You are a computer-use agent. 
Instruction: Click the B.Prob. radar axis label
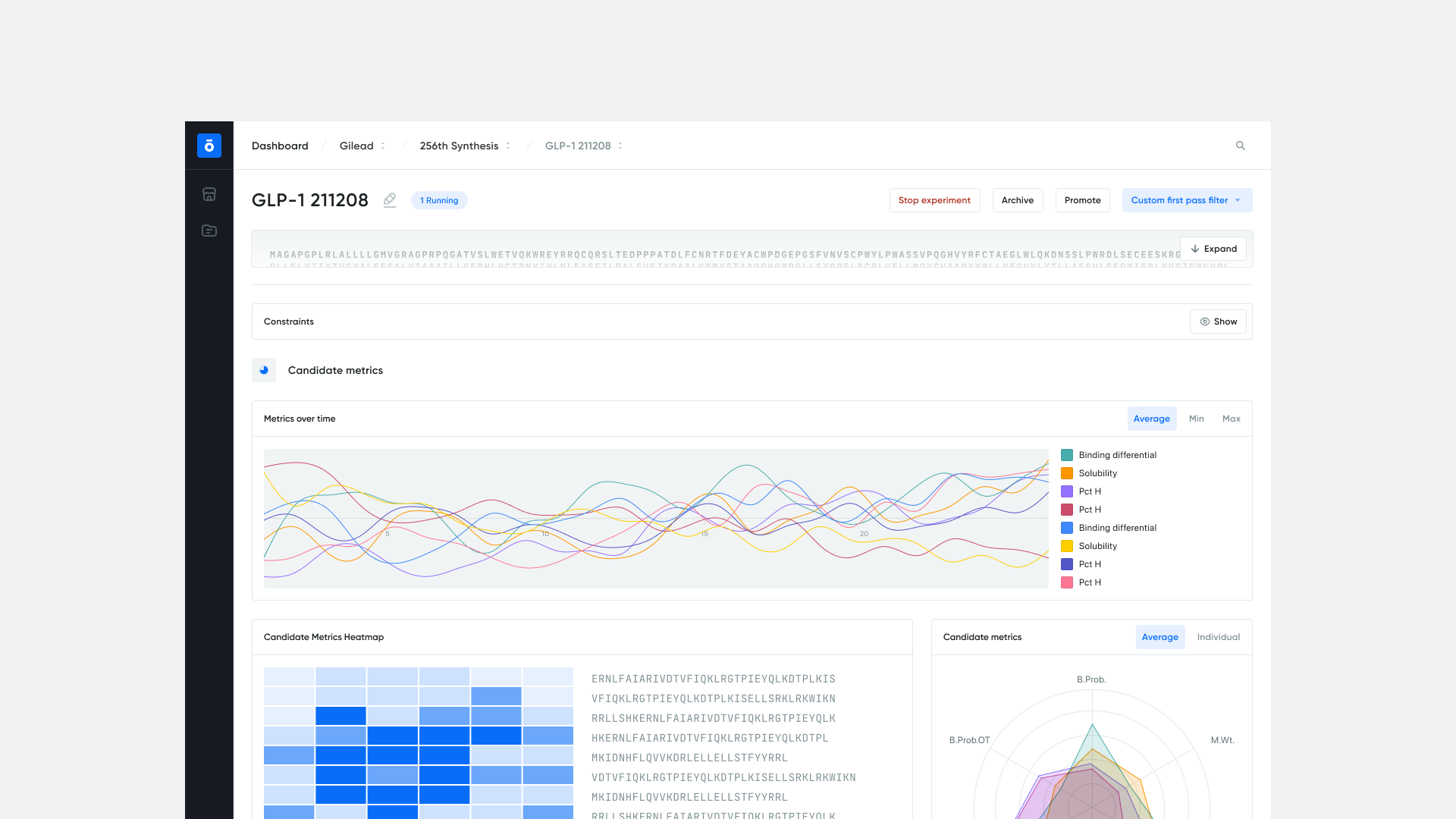coord(1091,679)
